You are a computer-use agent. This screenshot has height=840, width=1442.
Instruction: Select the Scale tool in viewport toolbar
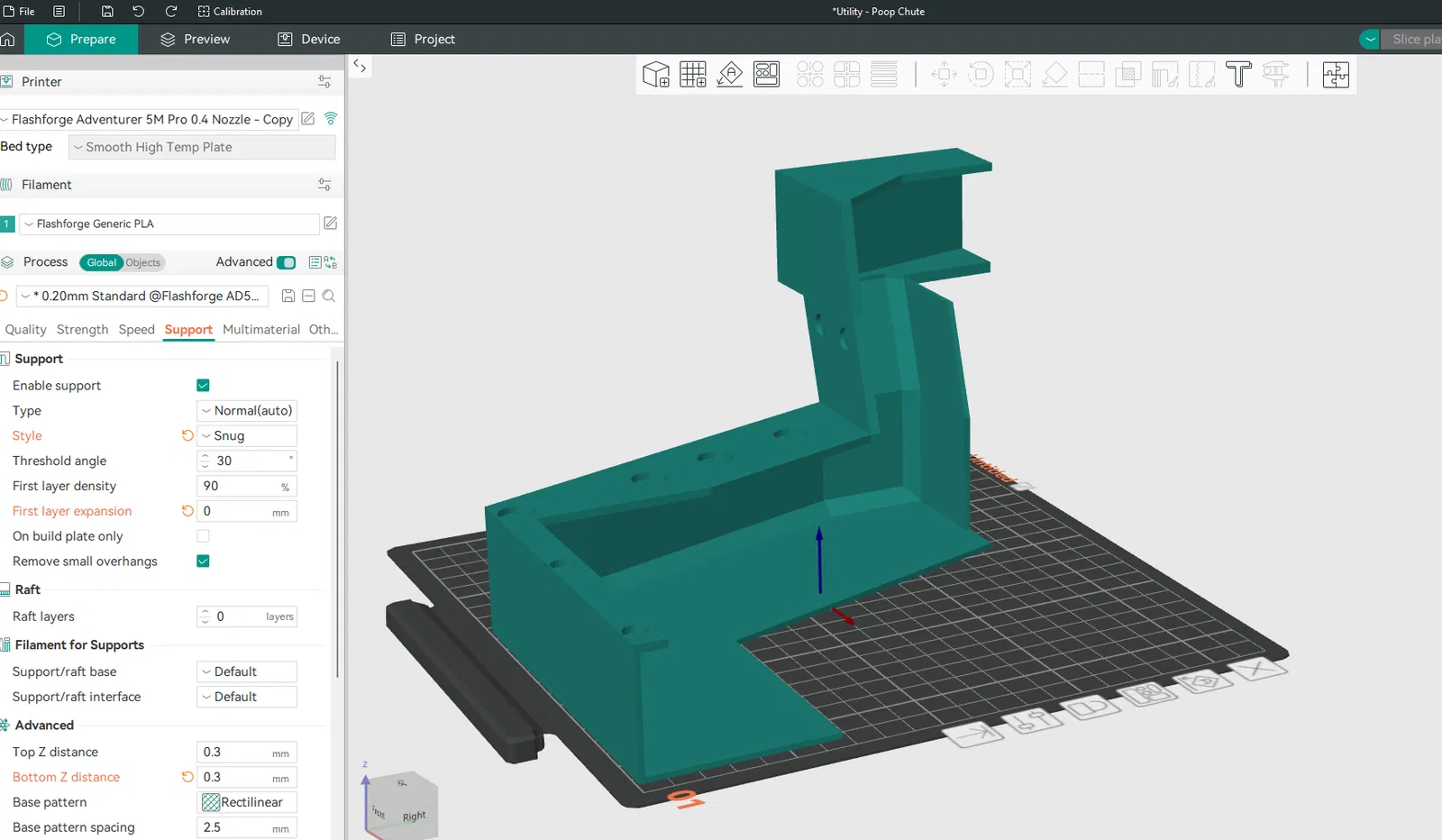(x=1018, y=74)
